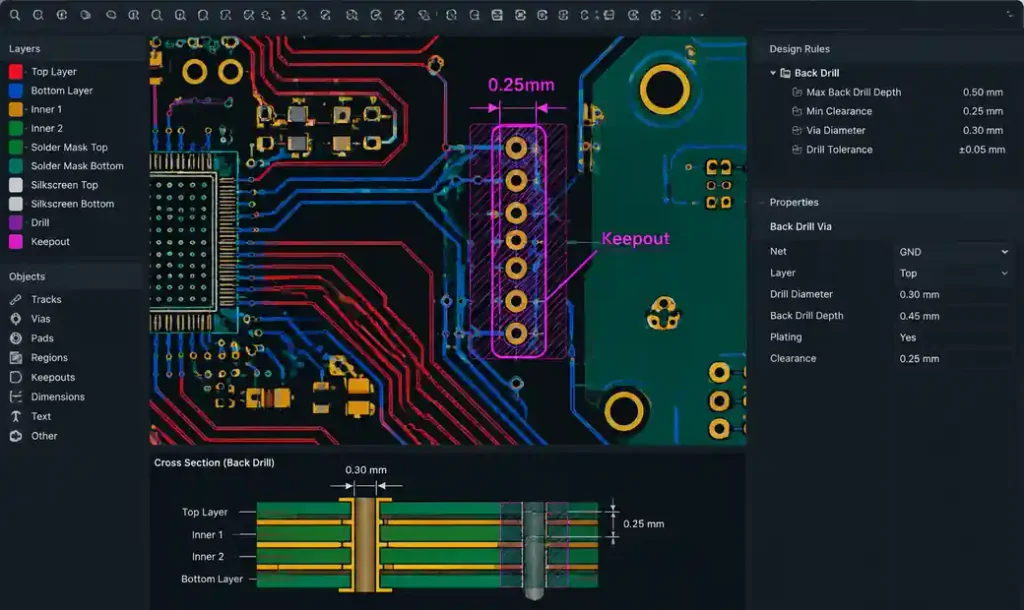The image size is (1024, 610).
Task: Click the Pads icon in Objects panel
Action: [16, 338]
